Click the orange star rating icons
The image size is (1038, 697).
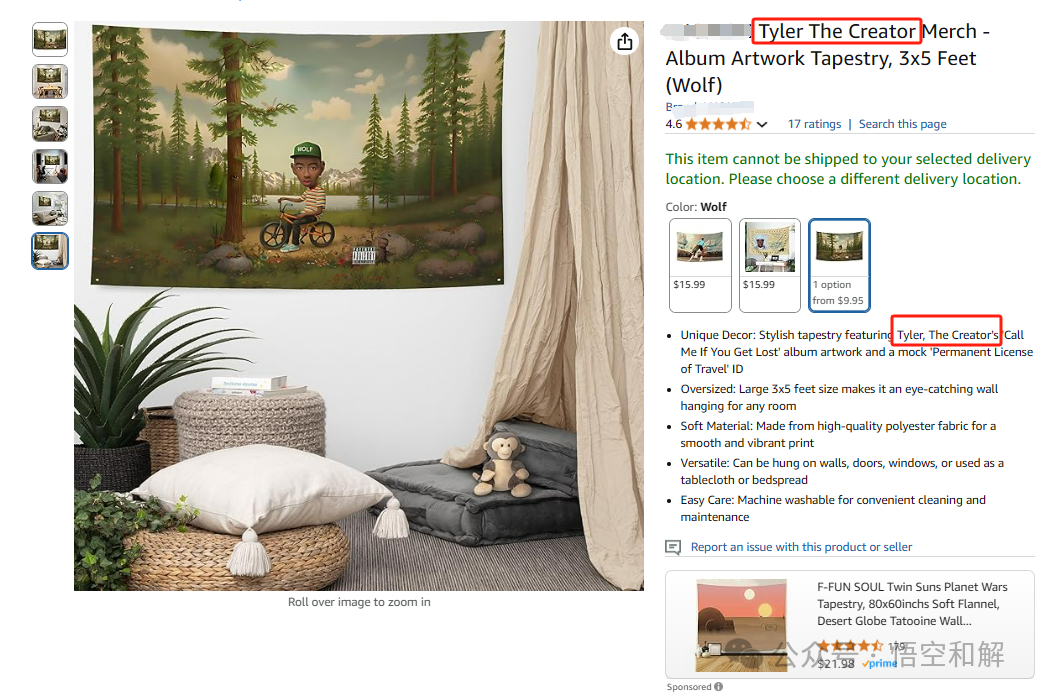(x=718, y=124)
